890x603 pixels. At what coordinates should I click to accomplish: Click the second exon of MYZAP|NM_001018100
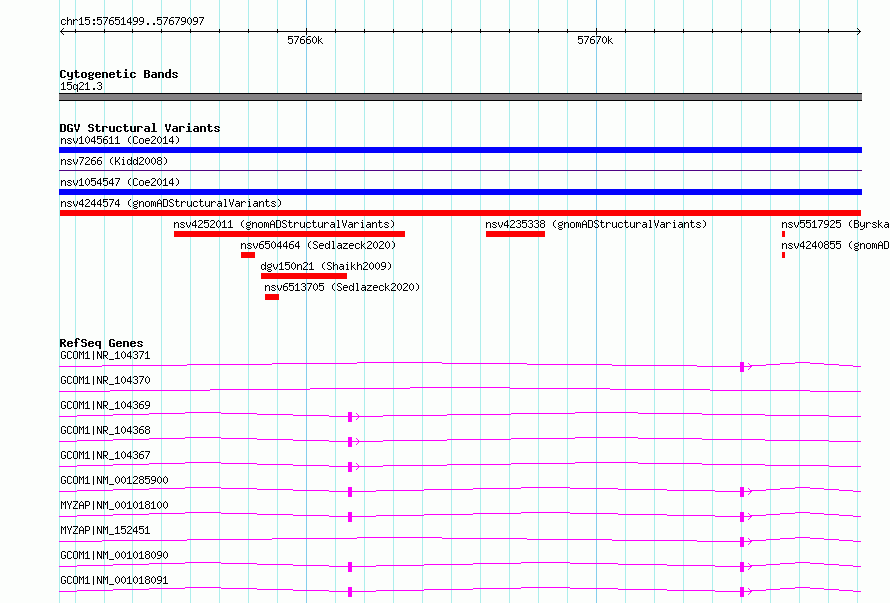click(742, 517)
